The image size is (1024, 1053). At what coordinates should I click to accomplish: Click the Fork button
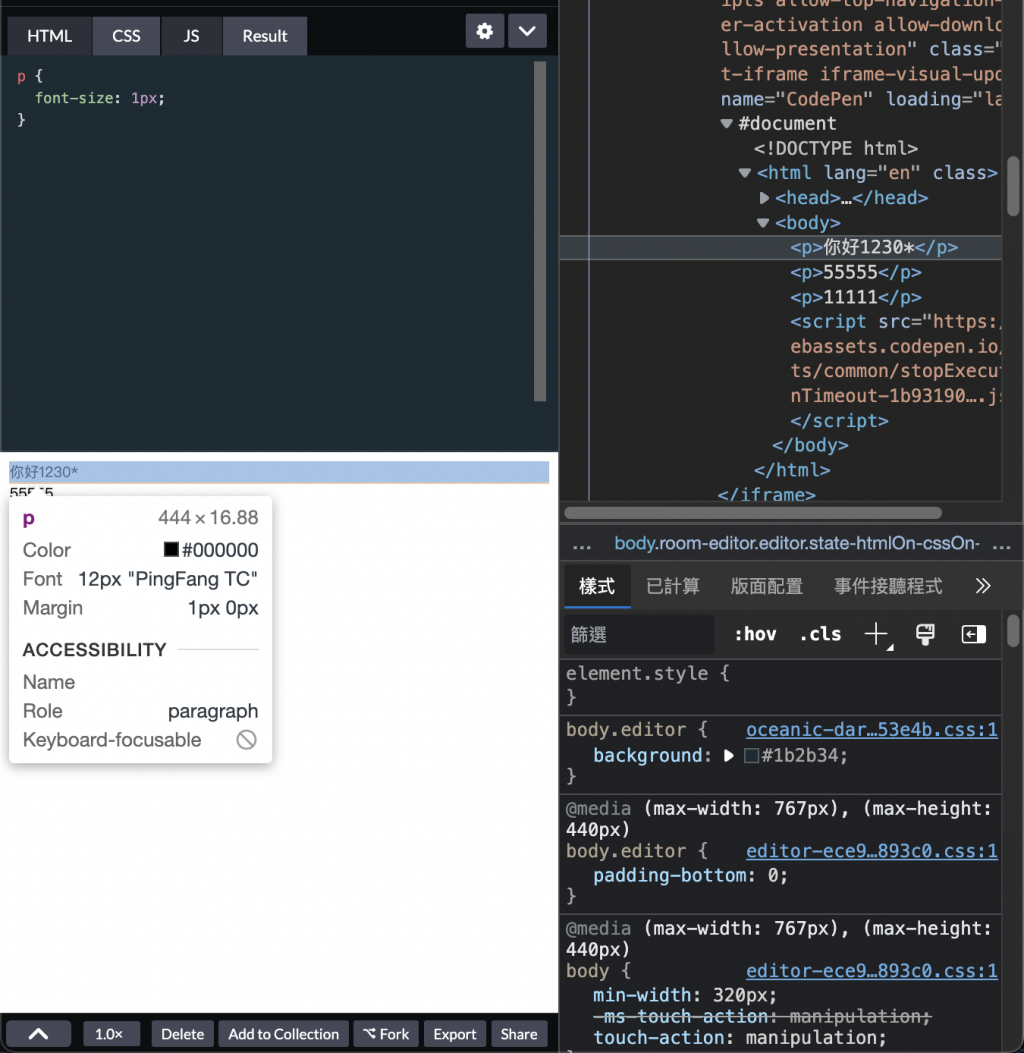[x=386, y=1034]
